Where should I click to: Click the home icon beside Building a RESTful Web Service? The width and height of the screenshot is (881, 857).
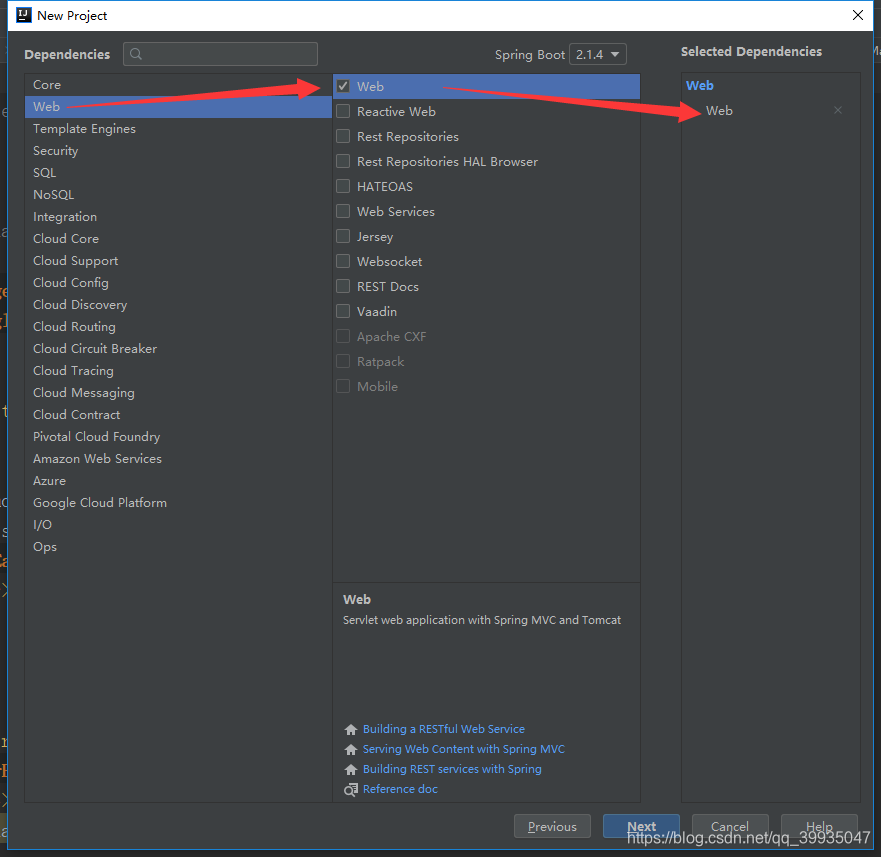click(351, 729)
